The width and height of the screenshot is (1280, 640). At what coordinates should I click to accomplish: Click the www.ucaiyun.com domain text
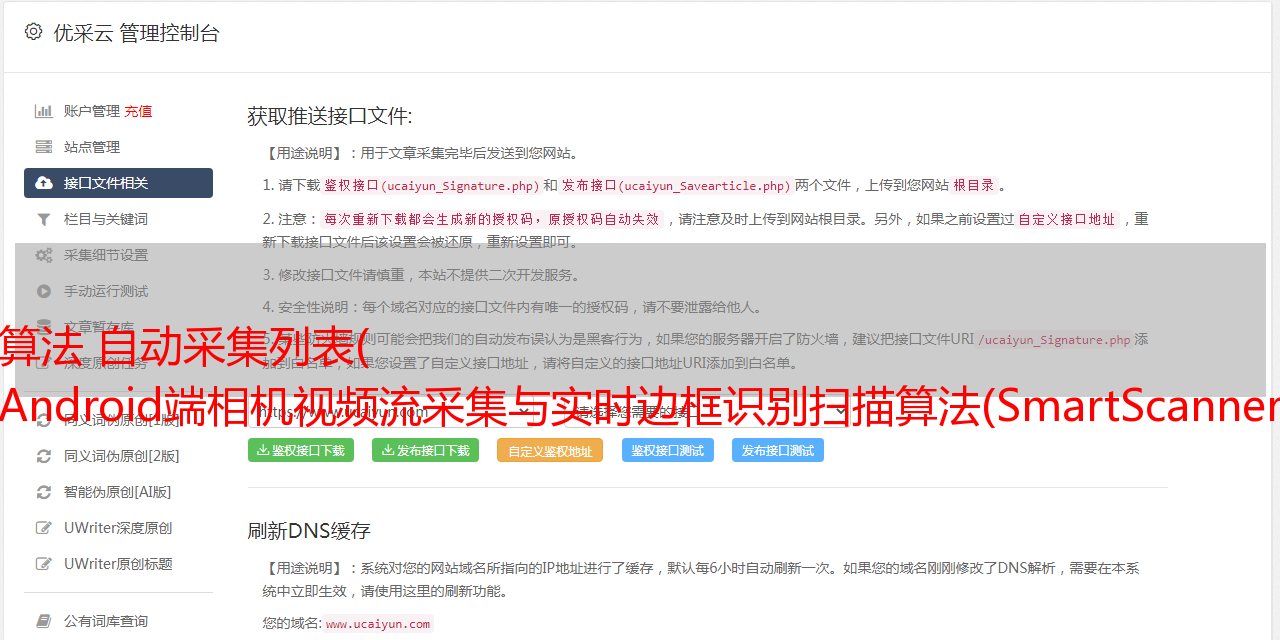pos(378,623)
